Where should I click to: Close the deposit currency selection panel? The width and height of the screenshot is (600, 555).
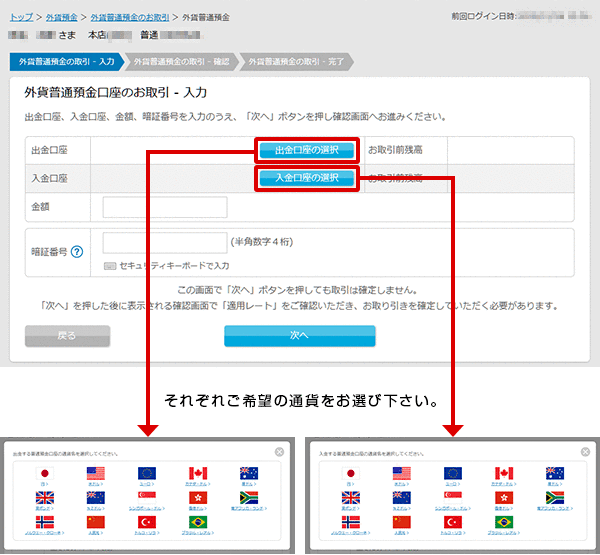585,452
